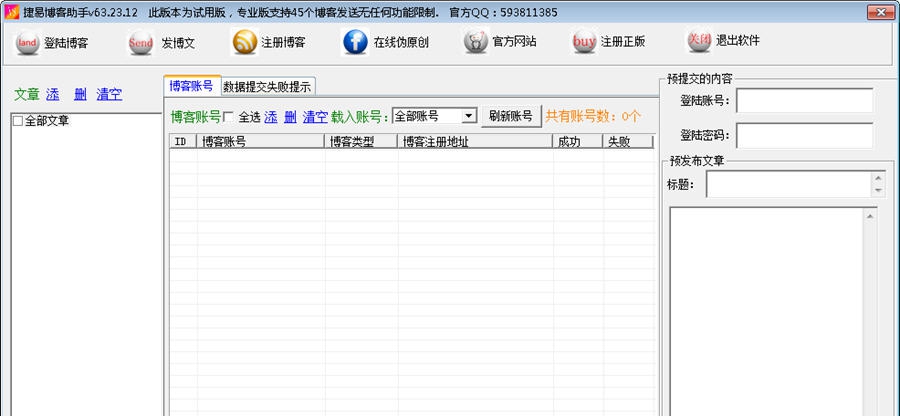
Task: Click the red 'land' login blog icon
Action: coord(27,43)
